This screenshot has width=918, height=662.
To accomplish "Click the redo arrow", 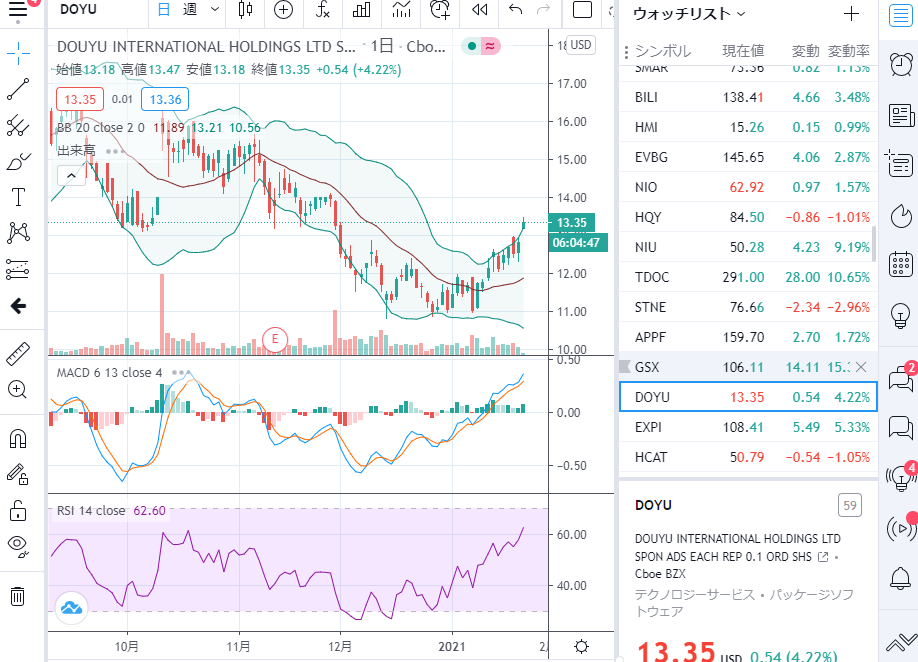I will [543, 9].
